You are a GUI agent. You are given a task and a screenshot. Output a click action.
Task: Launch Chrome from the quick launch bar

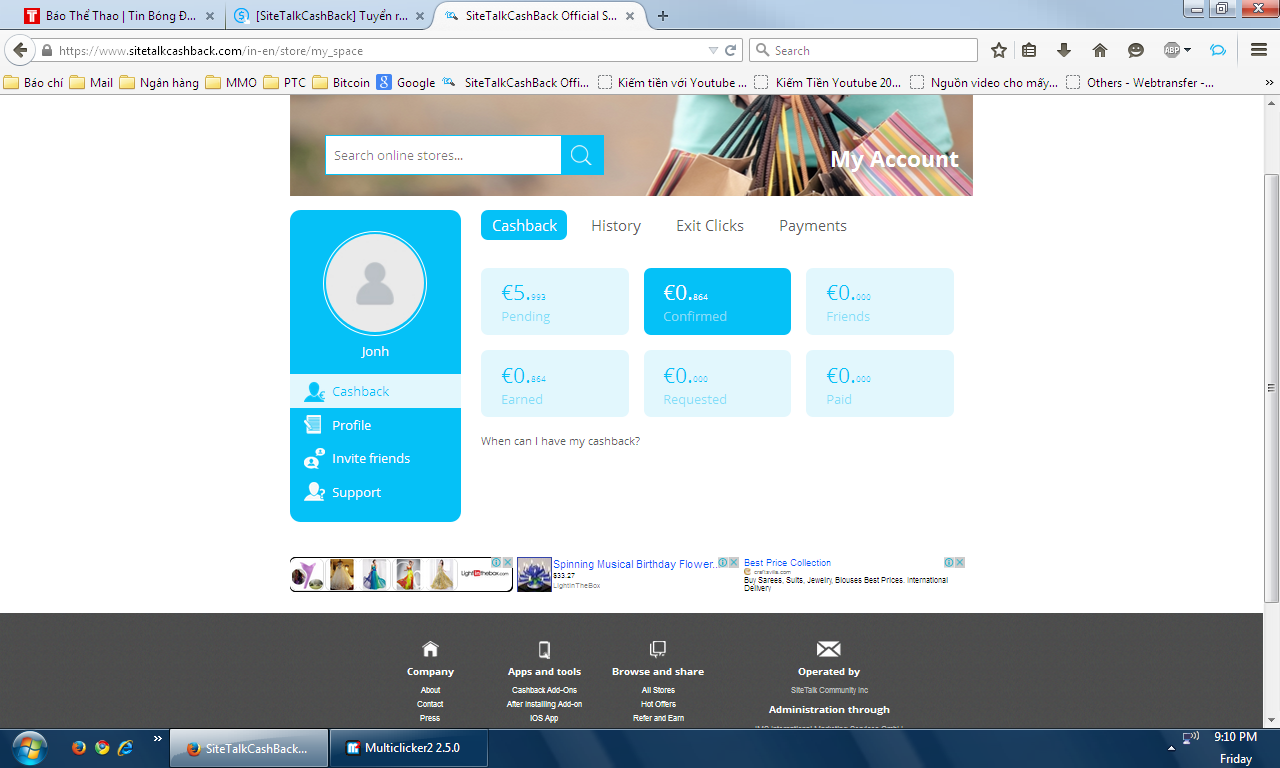click(102, 747)
